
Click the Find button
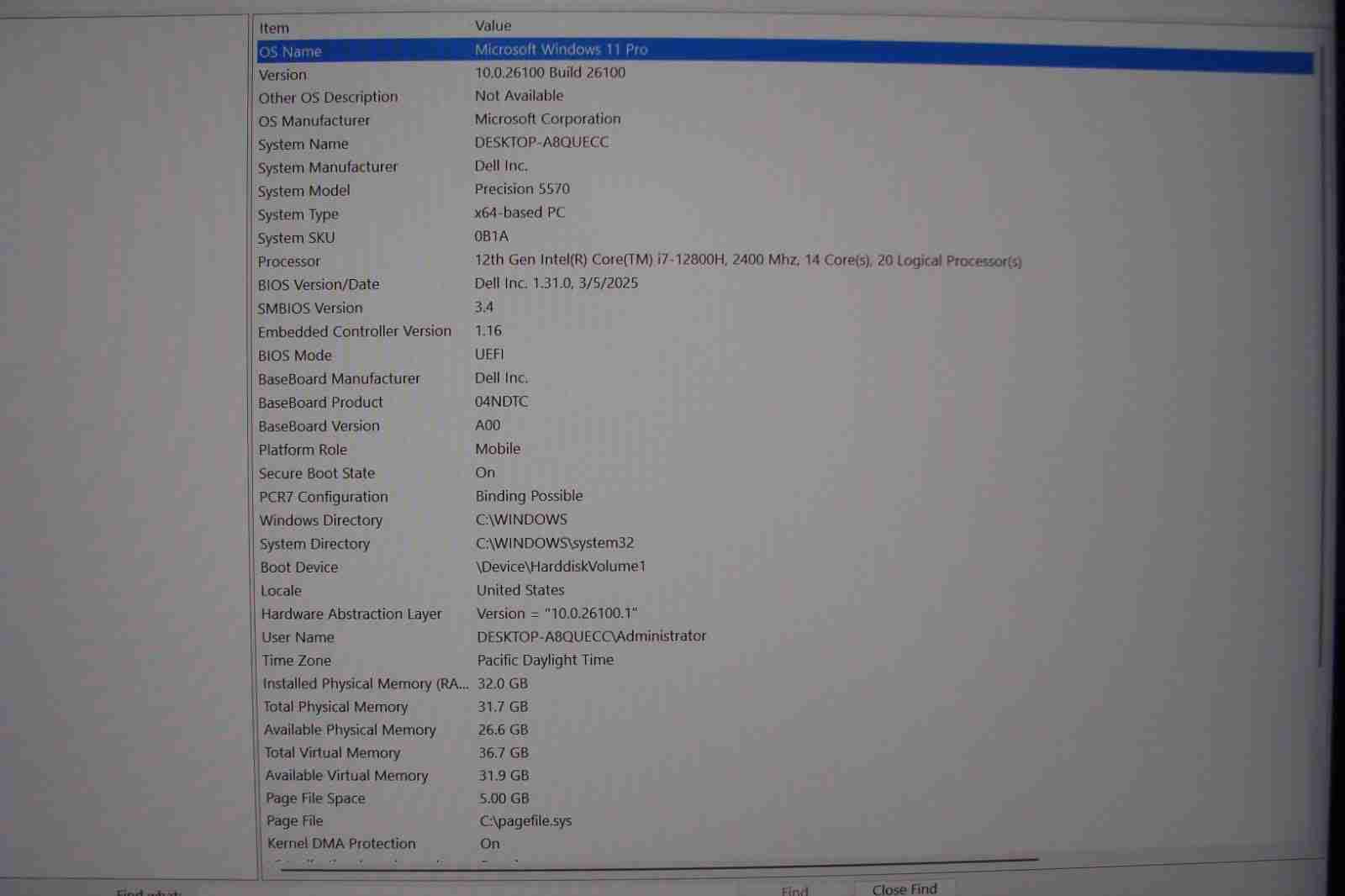794,890
